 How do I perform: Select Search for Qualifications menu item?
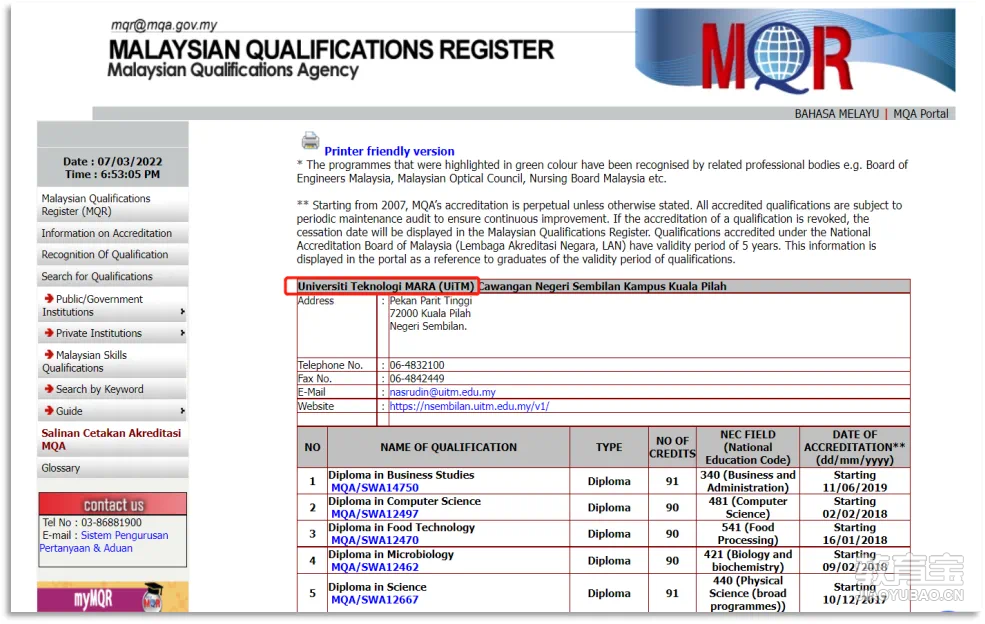pos(112,276)
